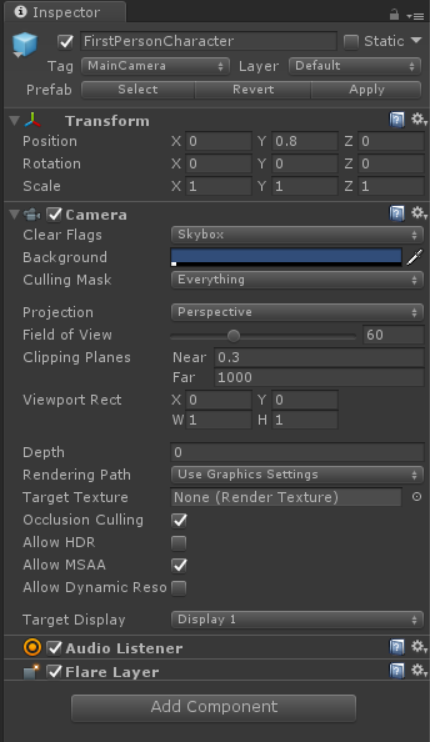Click the Background color eyedropper icon
The height and width of the screenshot is (742, 430).
point(414,258)
